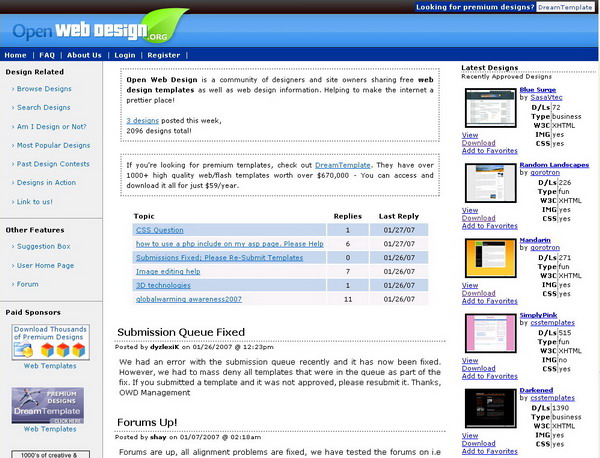Open User Home Page

(x=46, y=265)
